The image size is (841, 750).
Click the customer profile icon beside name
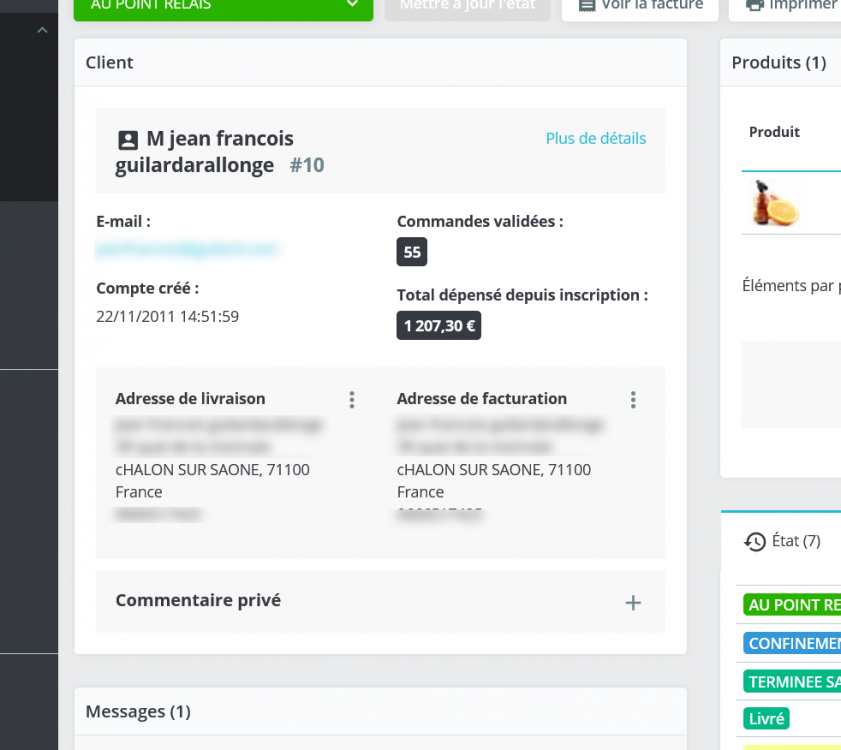(x=128, y=141)
